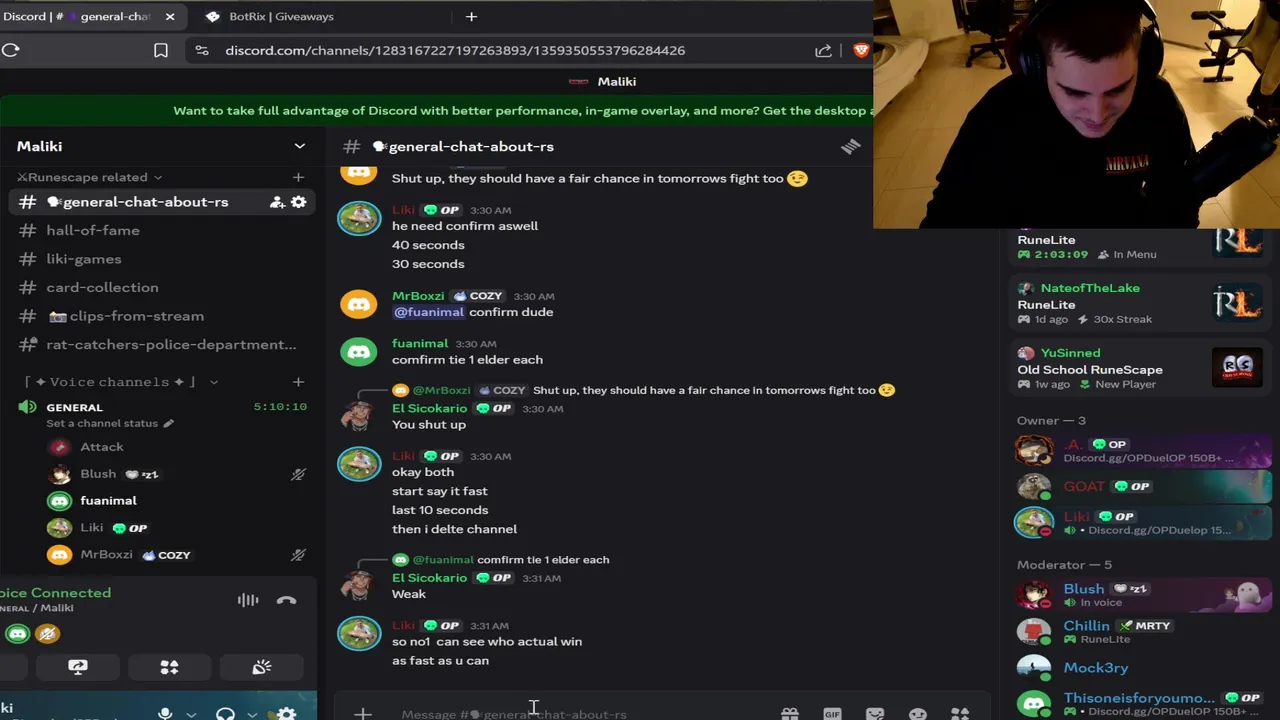The width and height of the screenshot is (1280, 720).
Task: Open the gift icon in message bar
Action: [790, 714]
